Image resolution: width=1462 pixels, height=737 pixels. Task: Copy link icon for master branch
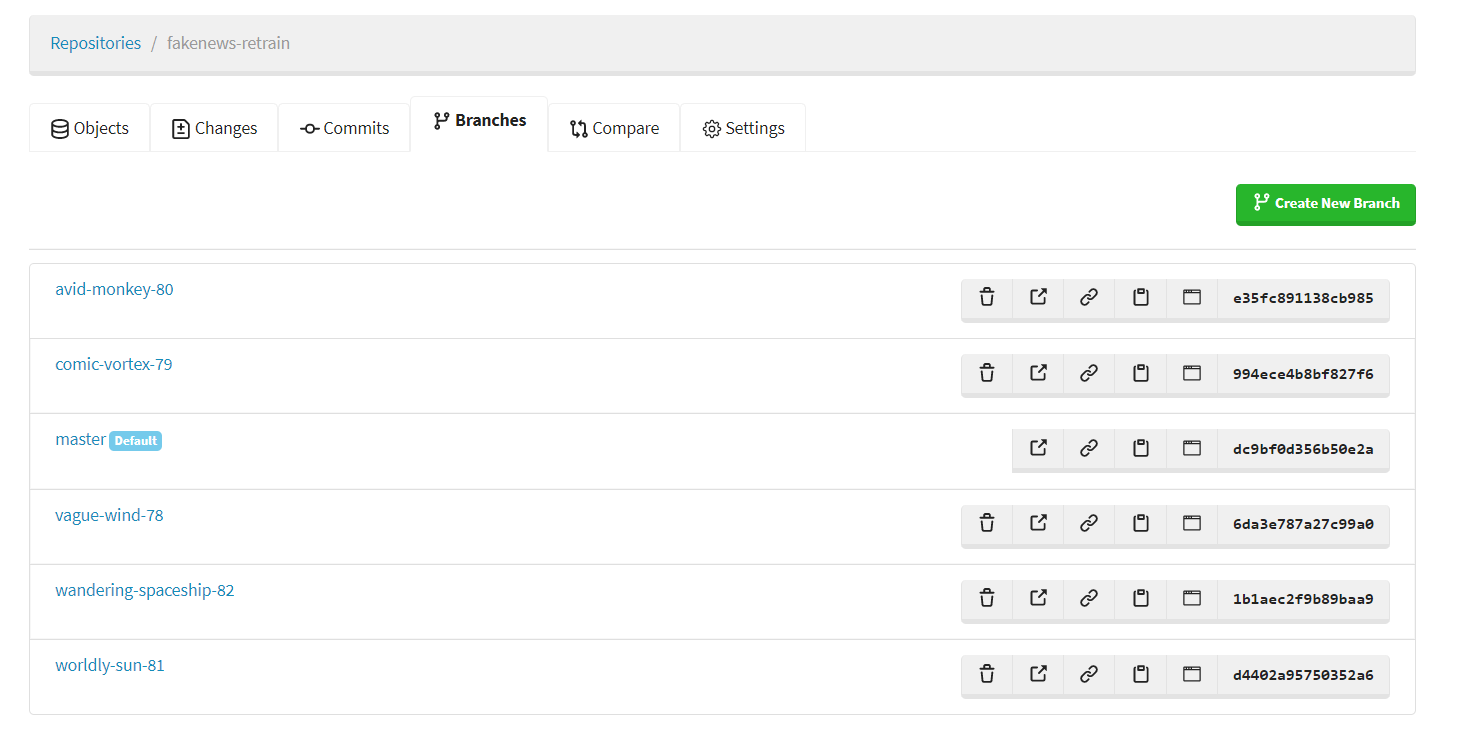coord(1089,449)
